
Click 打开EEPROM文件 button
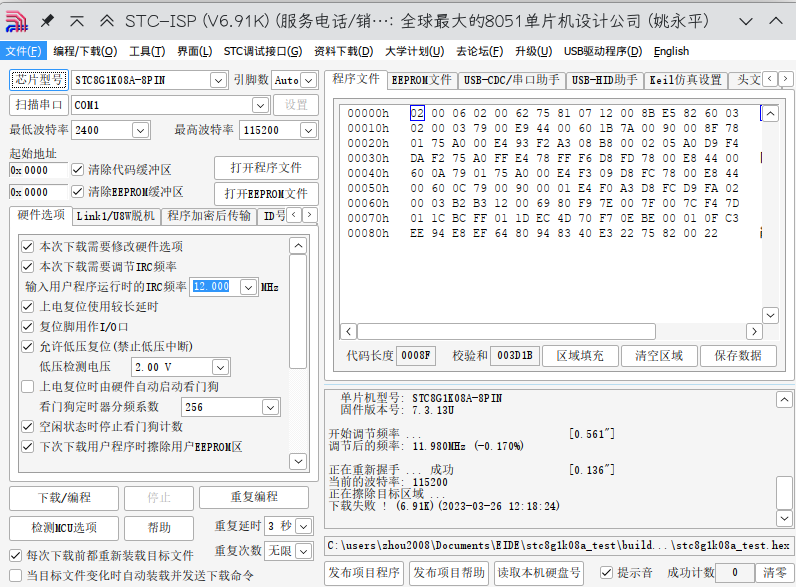point(266,194)
